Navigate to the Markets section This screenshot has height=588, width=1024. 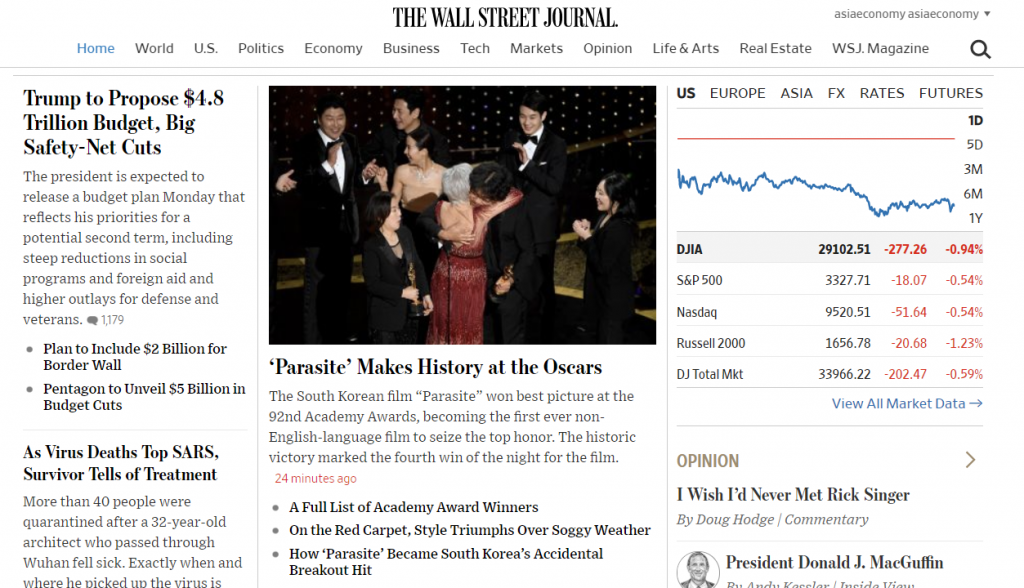(536, 48)
